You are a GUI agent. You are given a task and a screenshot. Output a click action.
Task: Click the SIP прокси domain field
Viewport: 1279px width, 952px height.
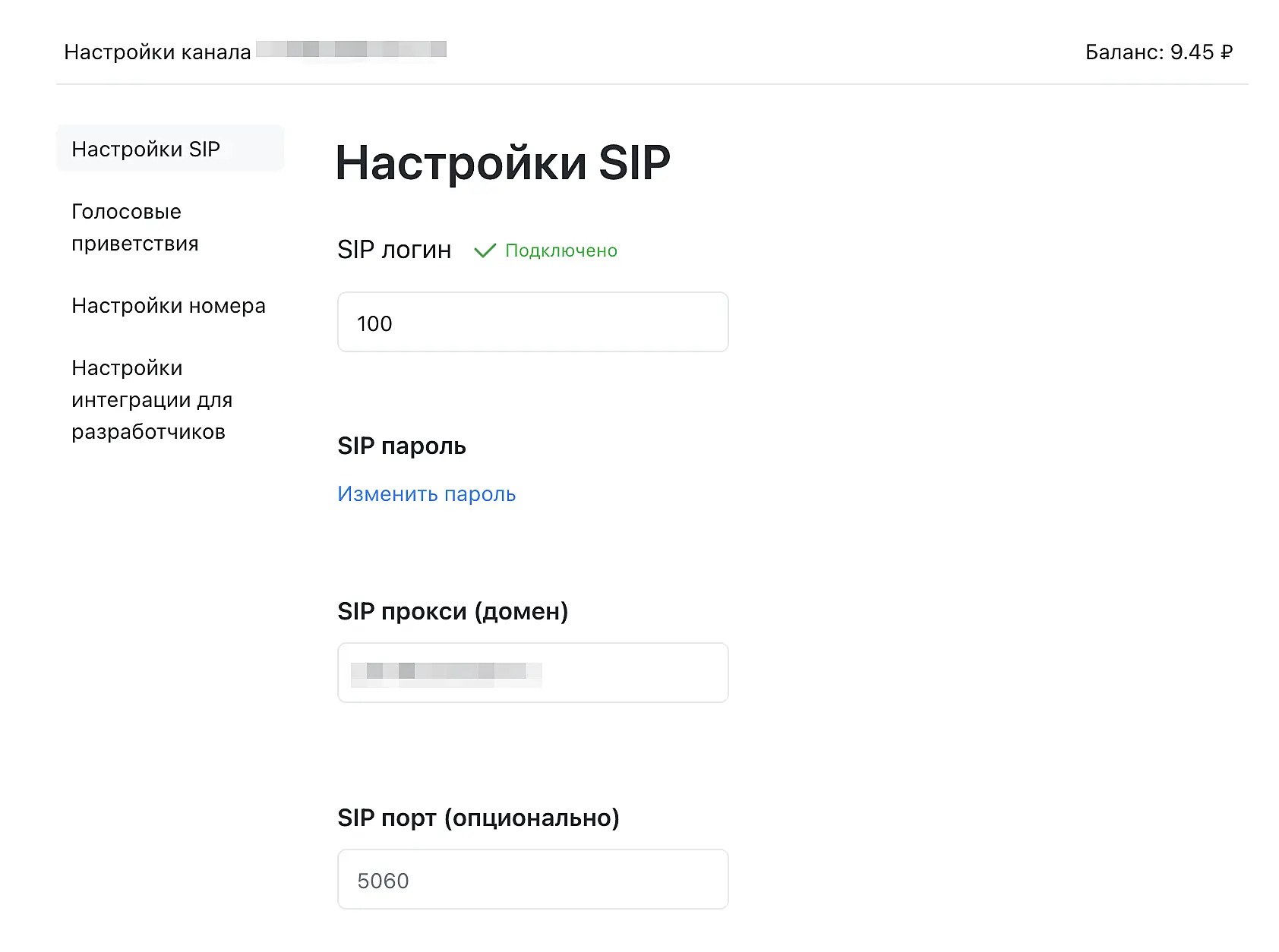tap(532, 673)
